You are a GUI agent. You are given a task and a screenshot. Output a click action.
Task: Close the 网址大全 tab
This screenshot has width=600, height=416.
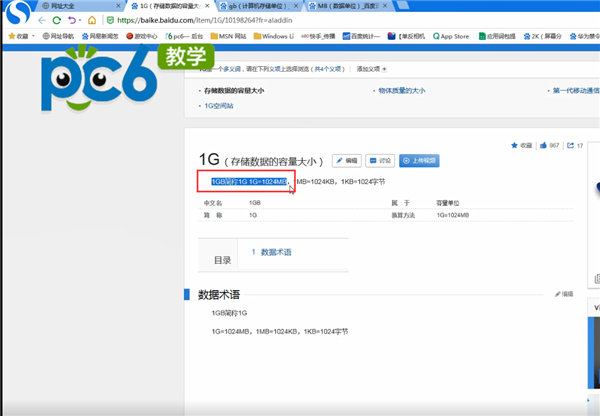coord(118,6)
